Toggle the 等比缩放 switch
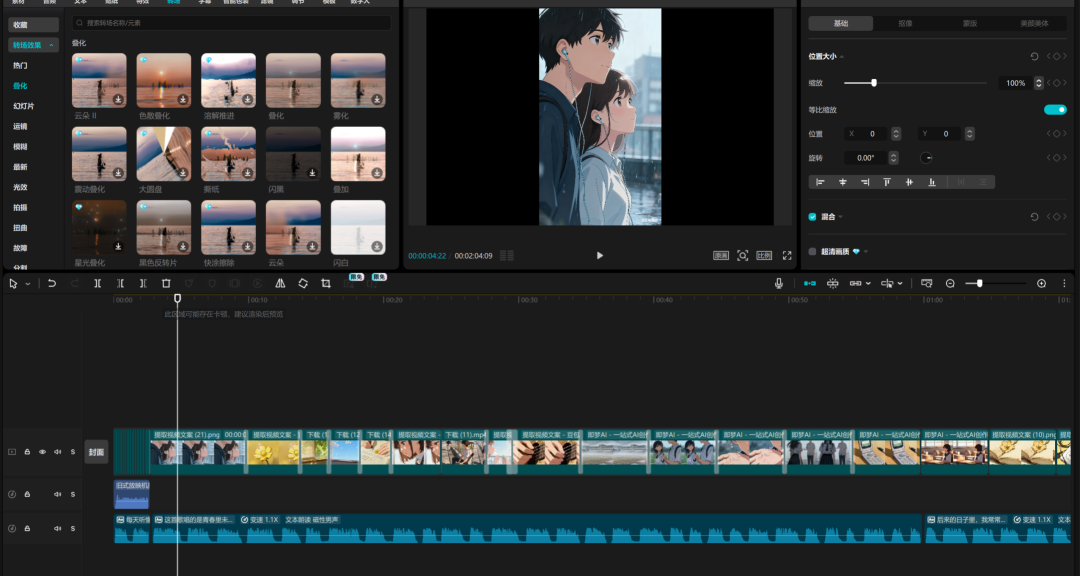The height and width of the screenshot is (576, 1080). (1055, 110)
